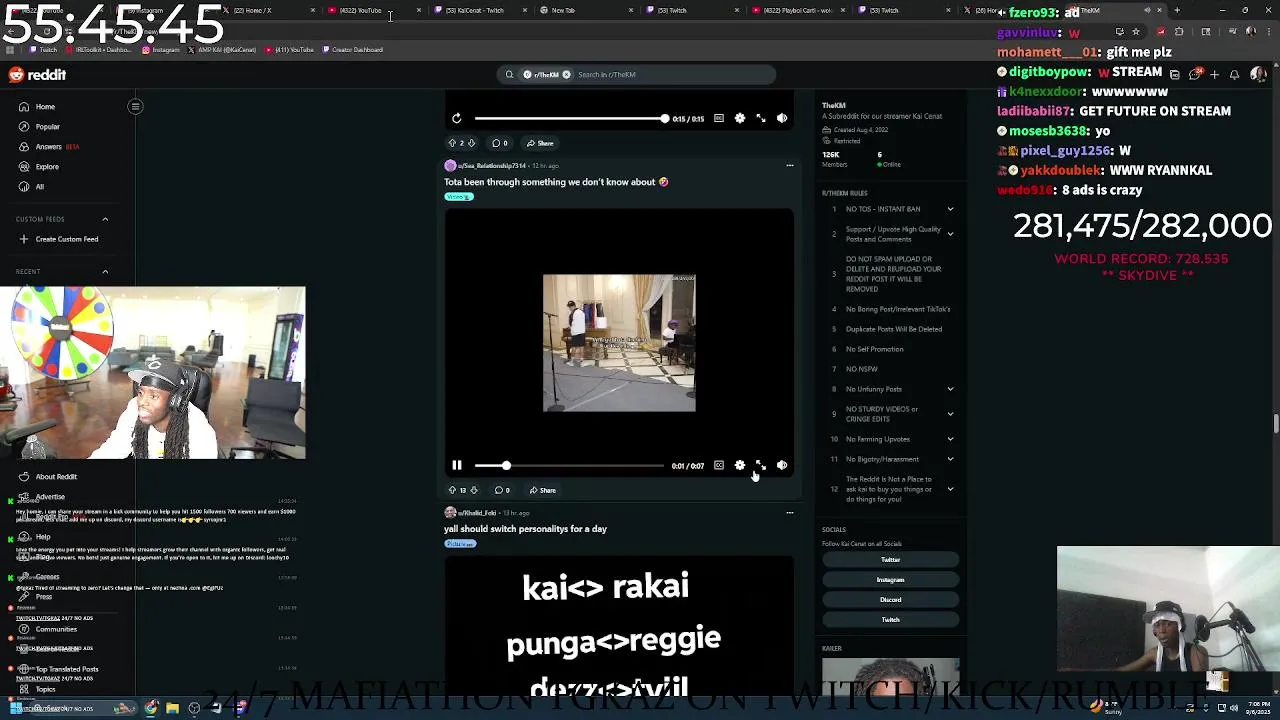Open the Instagram bookmark in bookmarks bar

click(161, 49)
